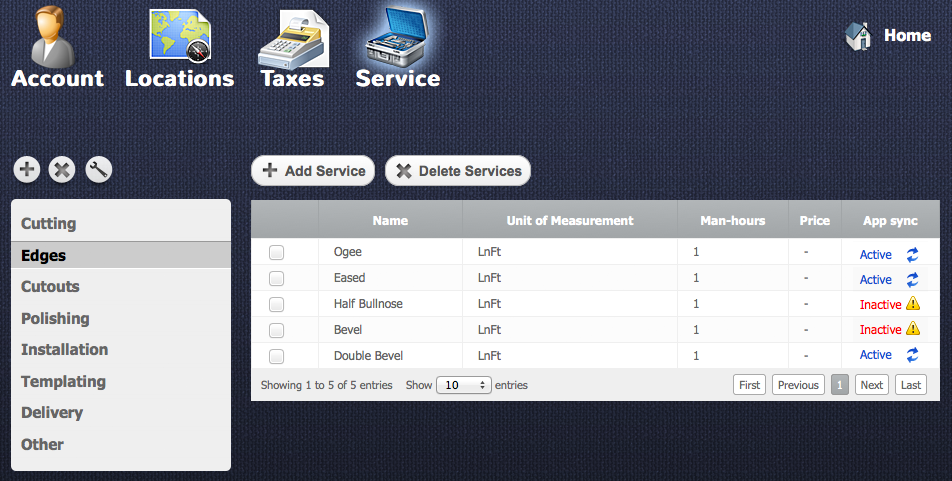The image size is (952, 481).
Task: Click man-hours value in Bevel row
Action: tap(696, 330)
